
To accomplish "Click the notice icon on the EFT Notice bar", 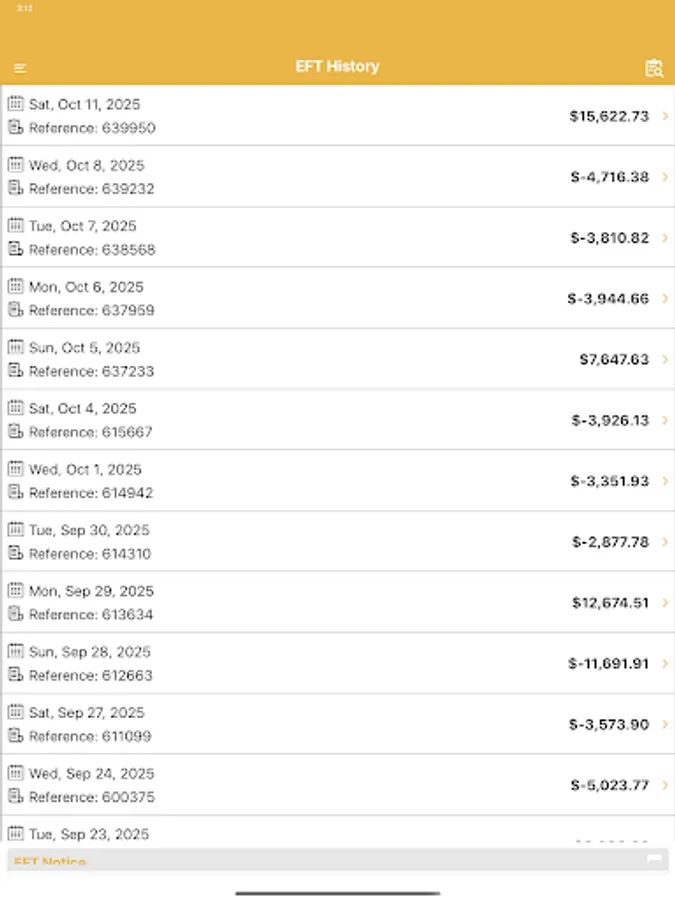I will tap(655, 858).
